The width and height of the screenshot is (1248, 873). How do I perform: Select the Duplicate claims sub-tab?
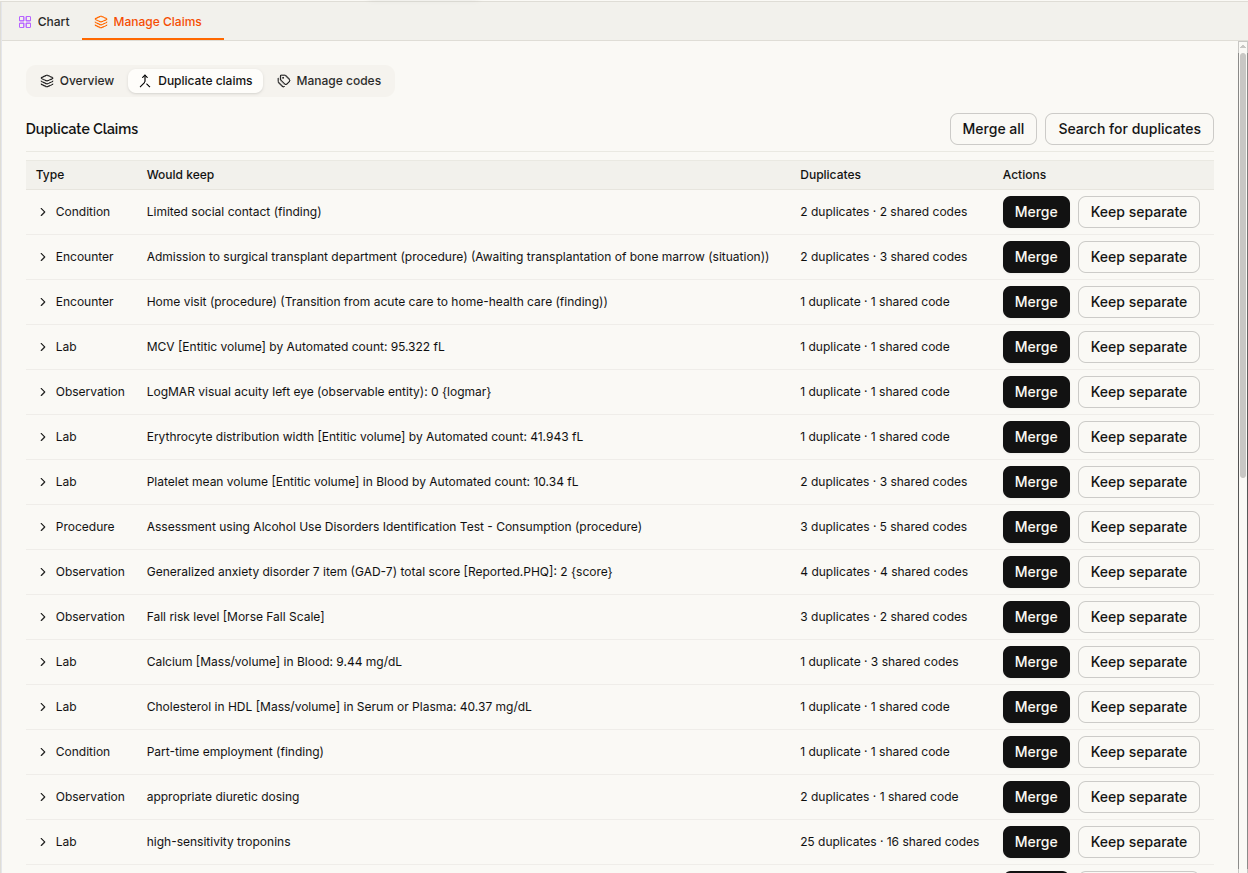tap(195, 81)
